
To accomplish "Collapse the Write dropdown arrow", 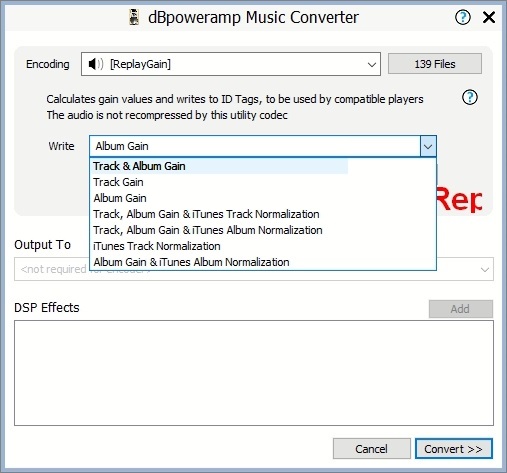I will 428,146.
